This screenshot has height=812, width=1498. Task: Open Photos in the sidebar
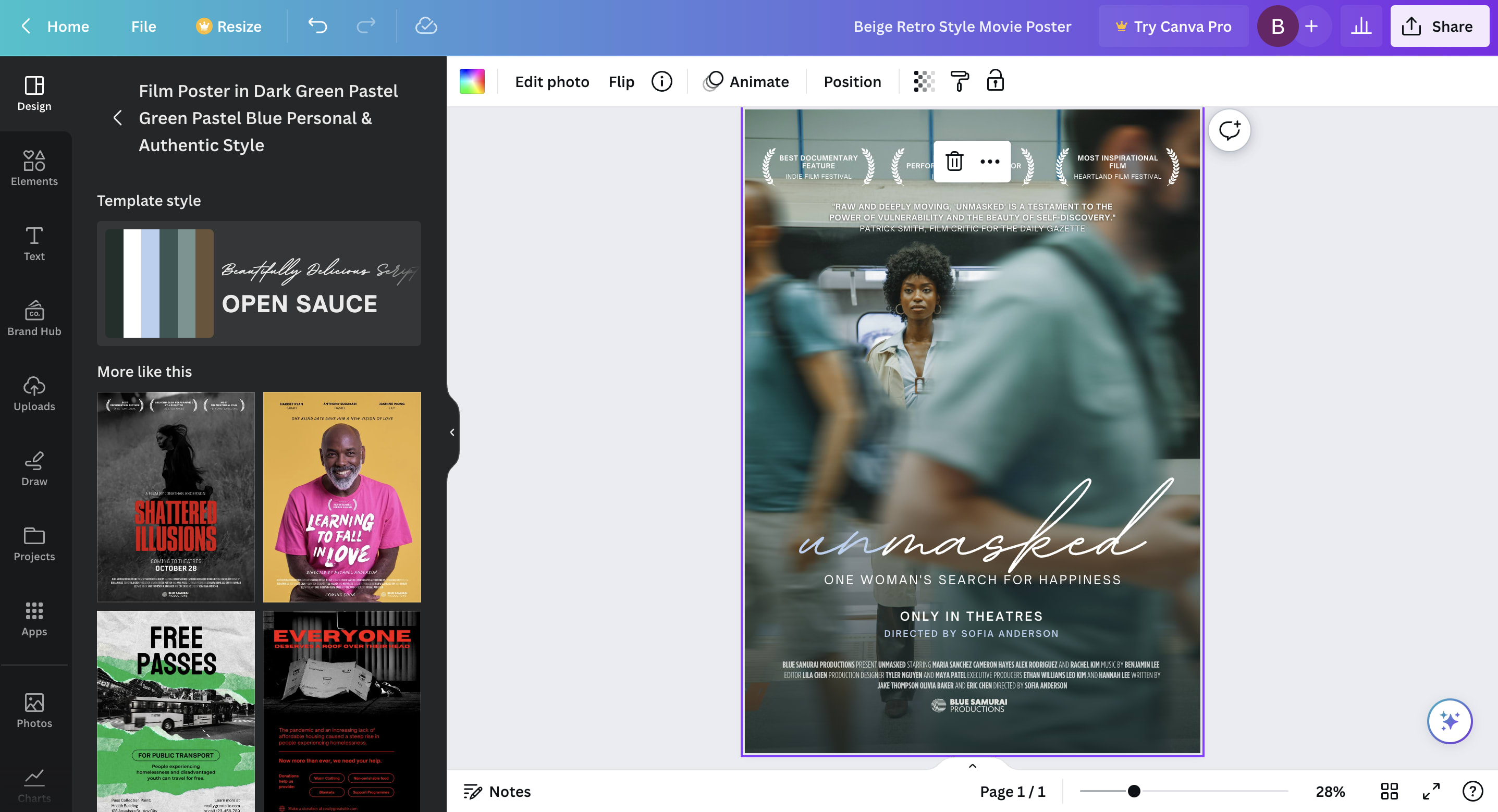click(x=34, y=711)
